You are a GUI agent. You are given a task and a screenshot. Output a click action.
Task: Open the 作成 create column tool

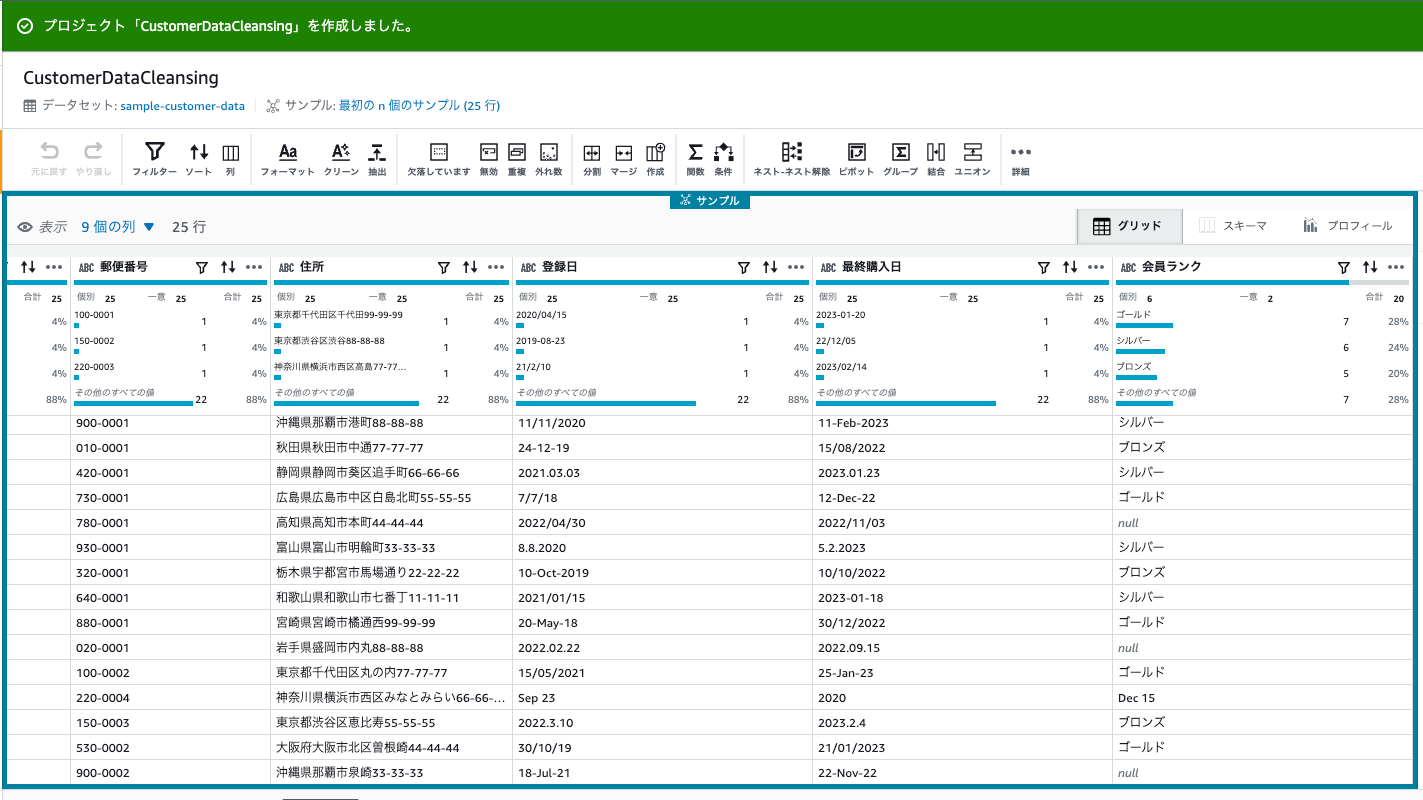coord(655,159)
